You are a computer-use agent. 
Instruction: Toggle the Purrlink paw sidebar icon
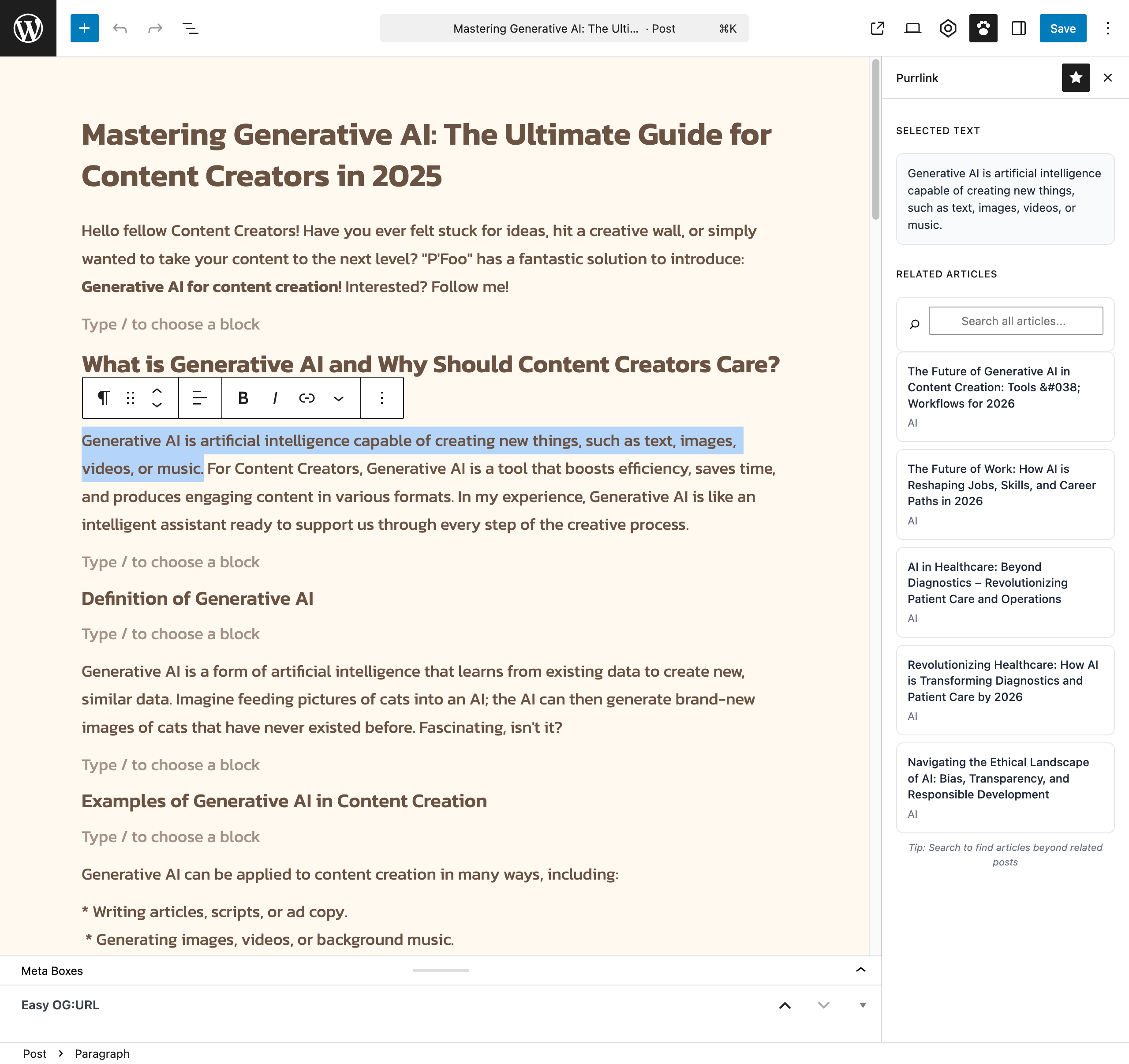point(983,28)
